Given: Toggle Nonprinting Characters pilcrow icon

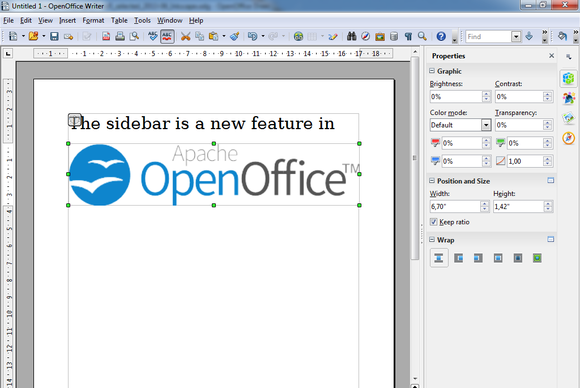Looking at the screenshot, I should pos(408,36).
